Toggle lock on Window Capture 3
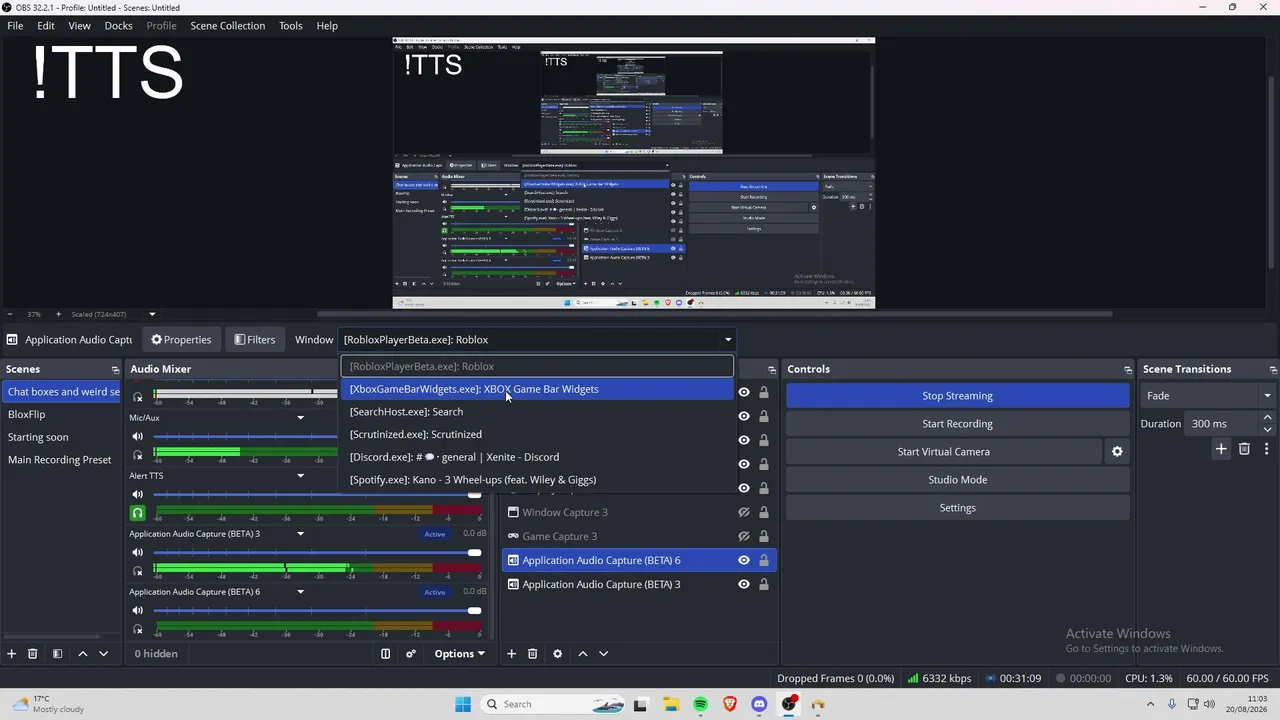 tap(764, 512)
